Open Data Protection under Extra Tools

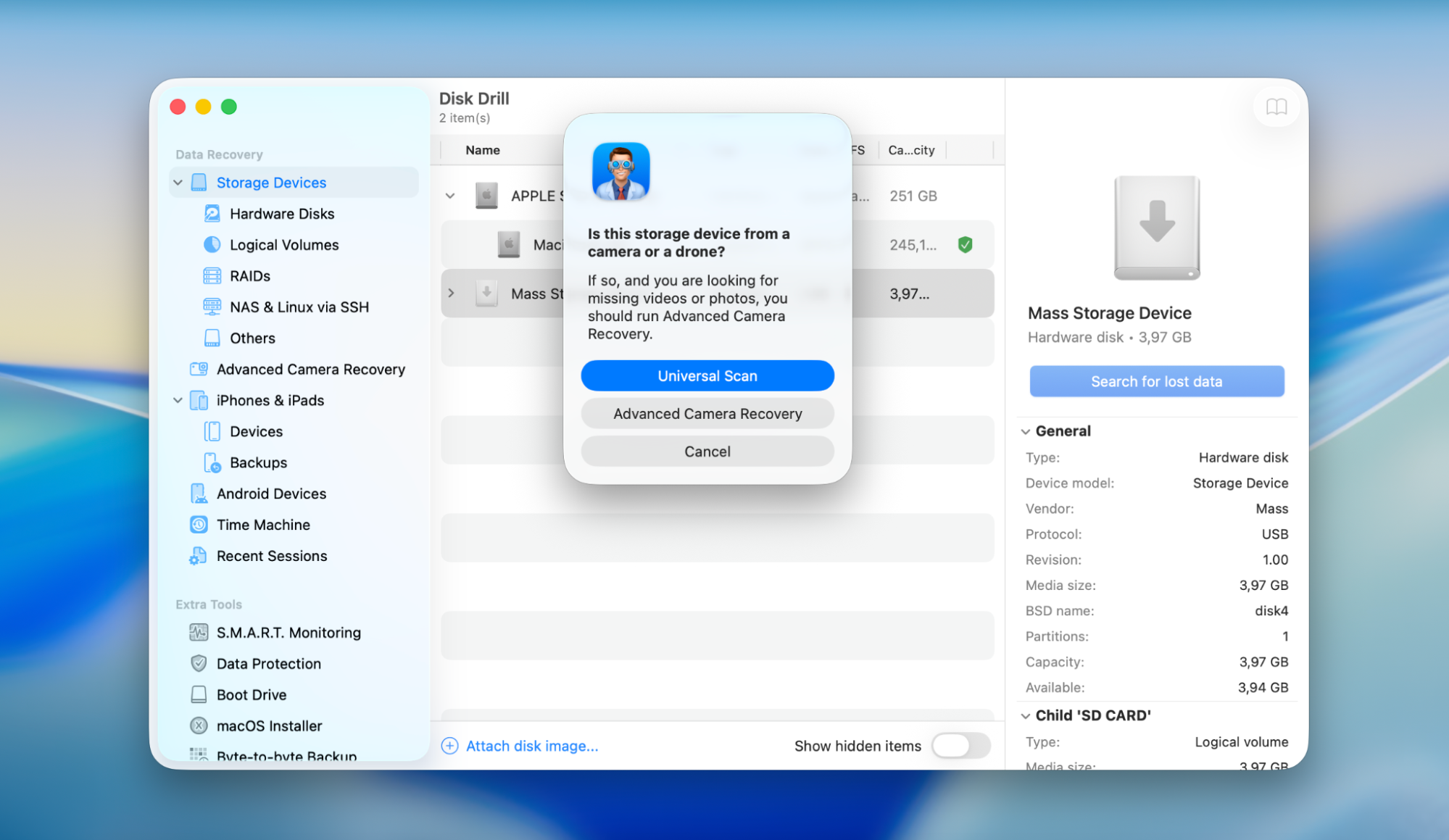(268, 664)
